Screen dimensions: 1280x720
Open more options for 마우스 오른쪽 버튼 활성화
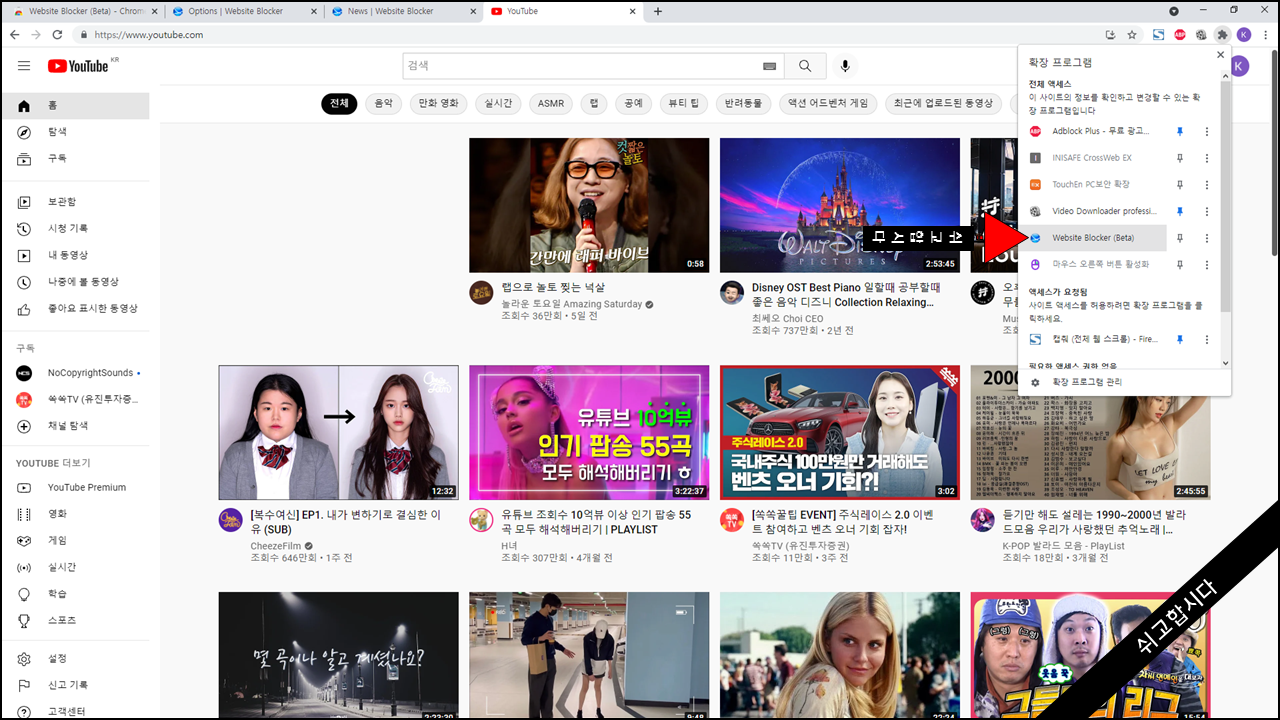pos(1207,265)
